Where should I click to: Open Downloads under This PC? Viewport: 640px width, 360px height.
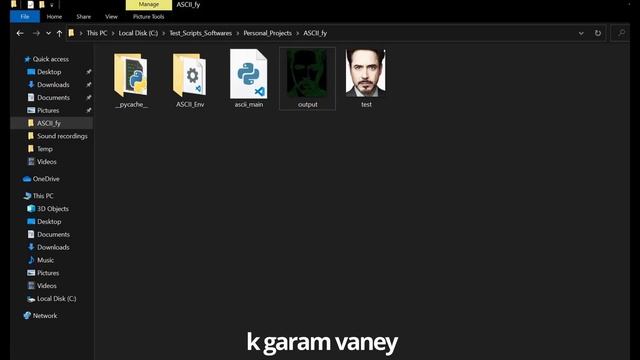[x=53, y=247]
